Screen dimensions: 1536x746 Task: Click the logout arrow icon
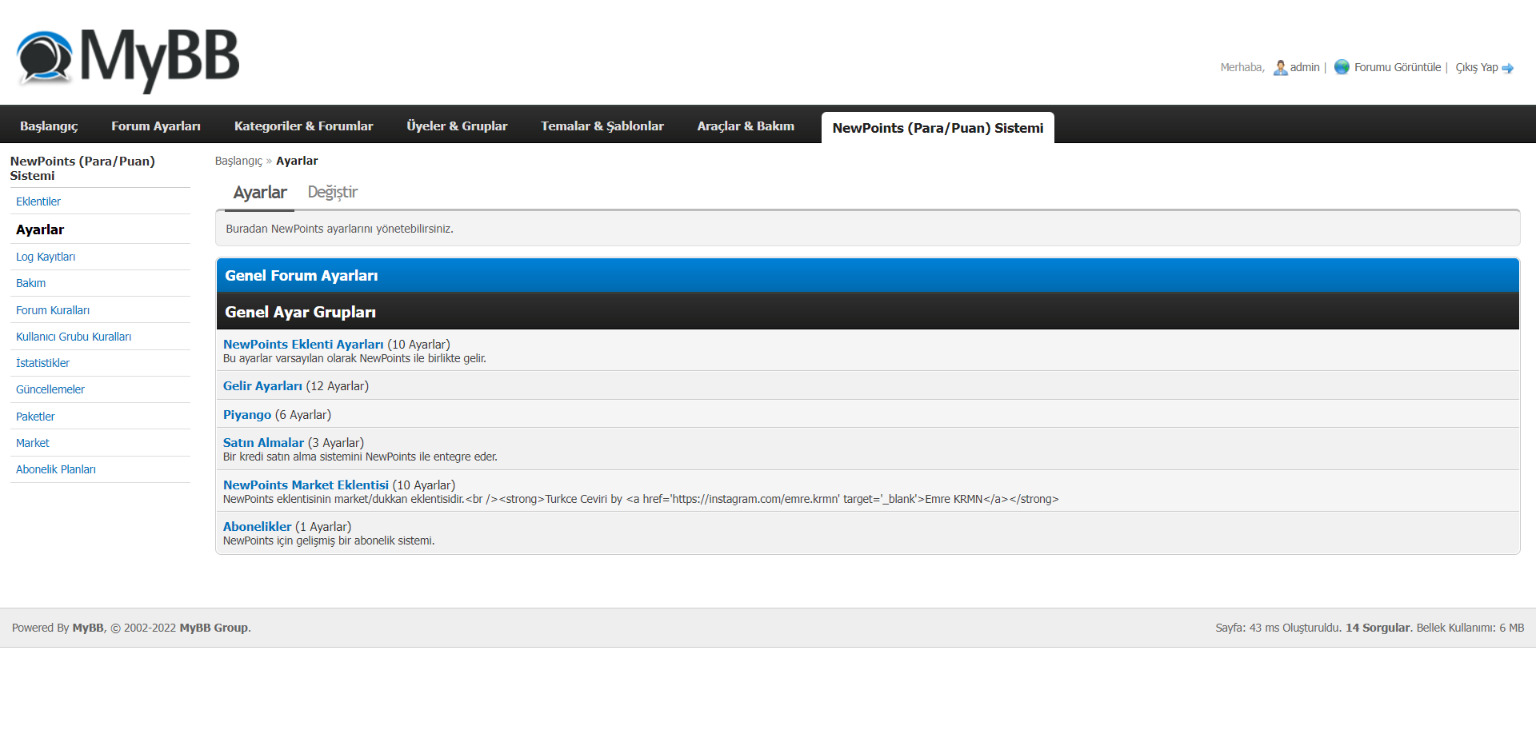(1508, 68)
